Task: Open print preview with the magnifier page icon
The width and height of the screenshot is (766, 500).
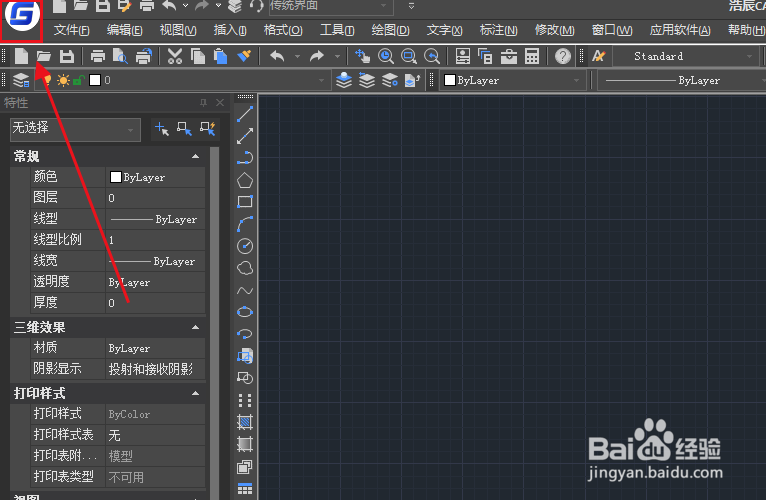Action: (120, 56)
